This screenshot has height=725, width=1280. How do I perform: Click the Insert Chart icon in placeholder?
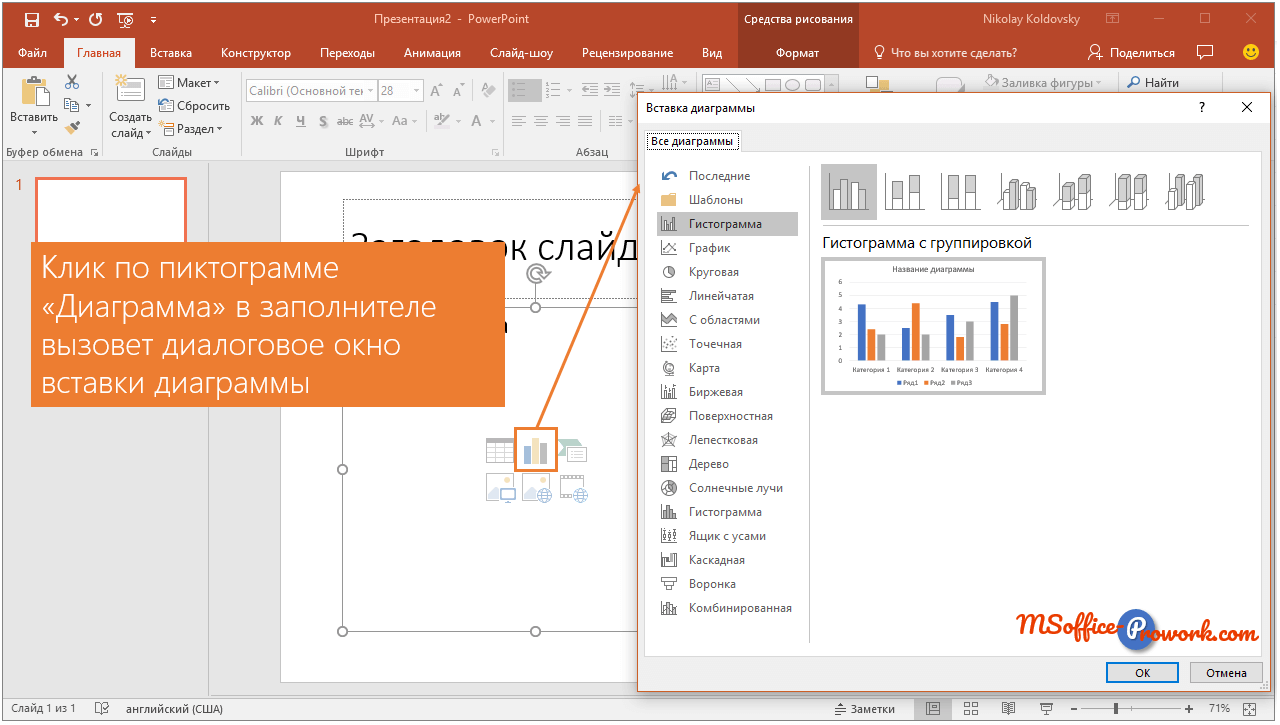[536, 450]
